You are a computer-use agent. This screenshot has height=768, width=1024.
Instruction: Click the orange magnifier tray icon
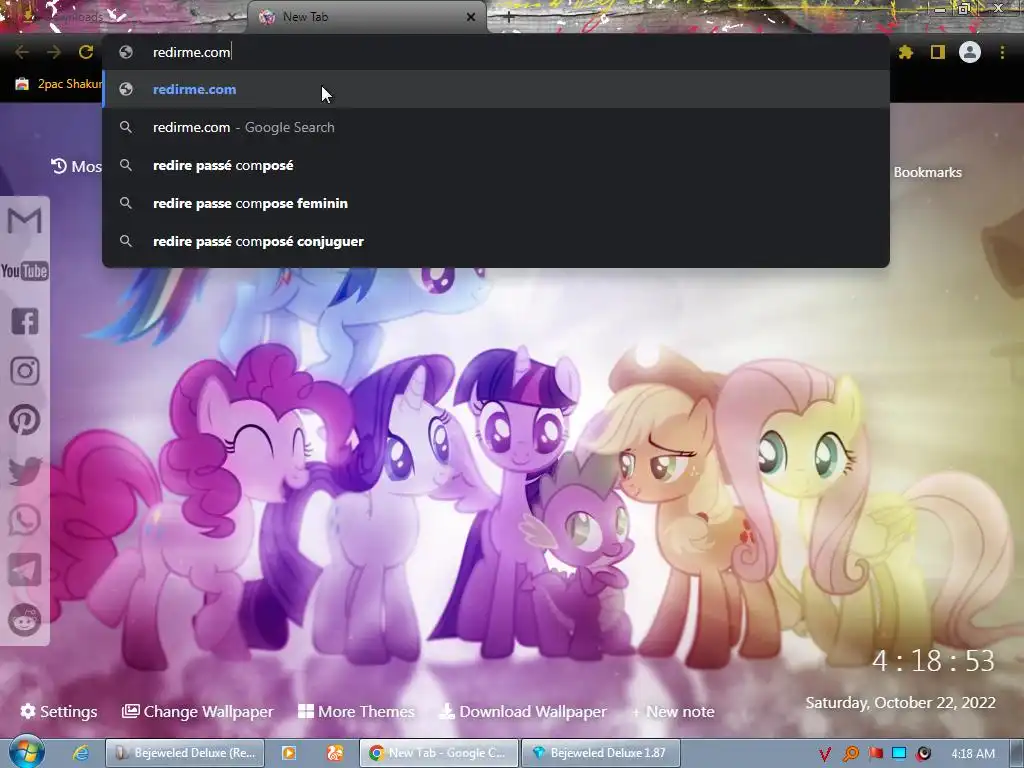pos(850,754)
